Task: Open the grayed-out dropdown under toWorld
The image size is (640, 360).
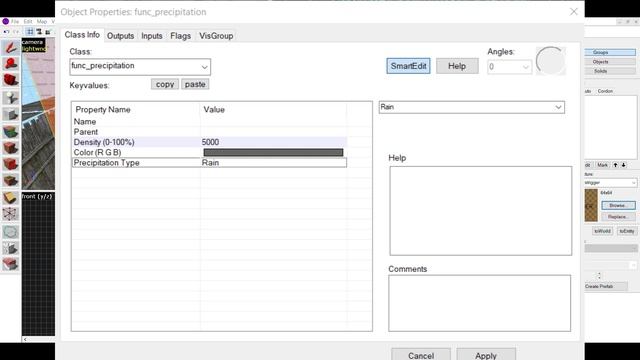Action: point(611,248)
